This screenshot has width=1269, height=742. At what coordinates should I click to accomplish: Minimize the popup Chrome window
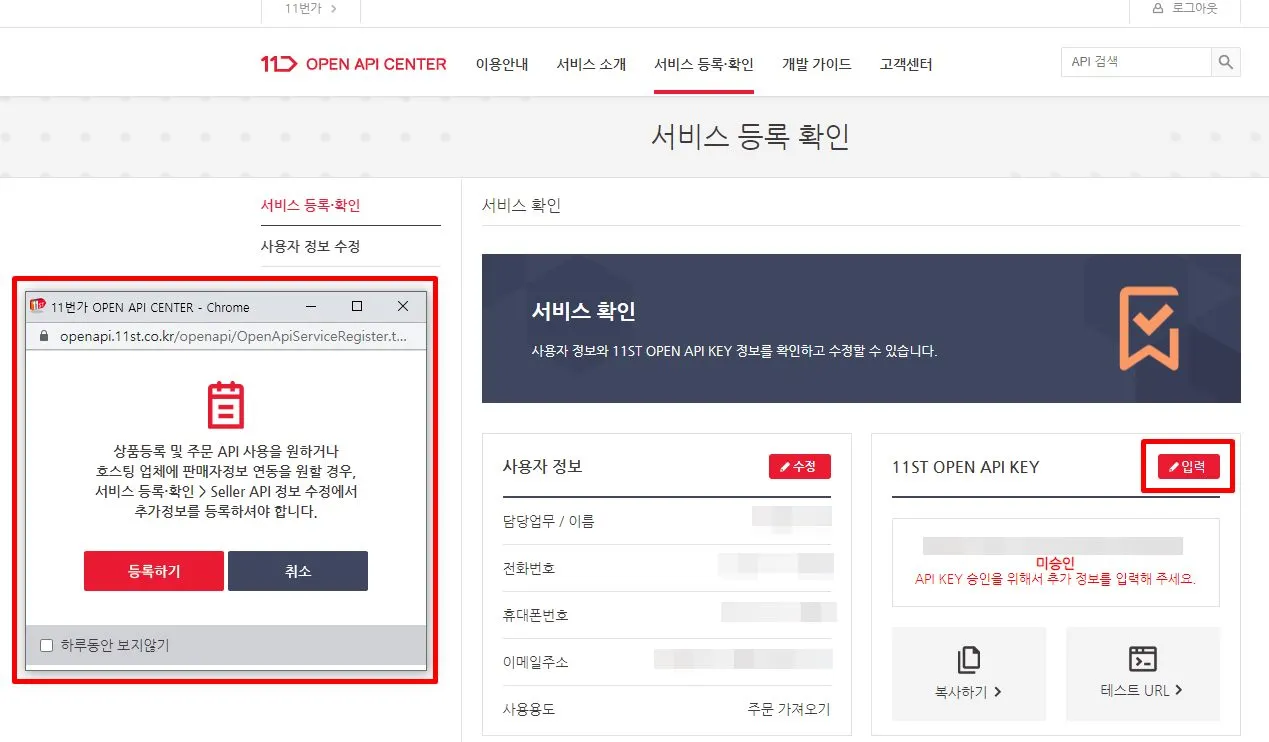click(x=311, y=306)
